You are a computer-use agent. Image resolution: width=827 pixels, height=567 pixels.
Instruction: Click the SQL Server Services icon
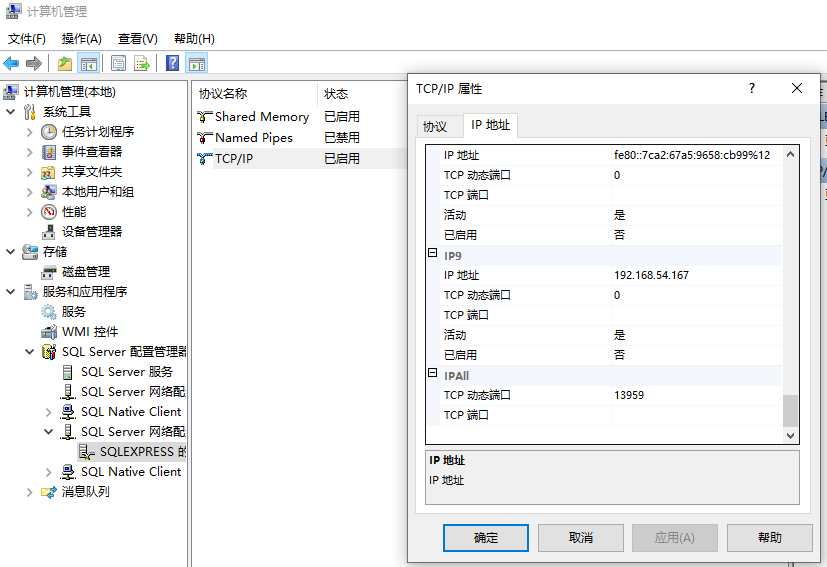click(68, 372)
